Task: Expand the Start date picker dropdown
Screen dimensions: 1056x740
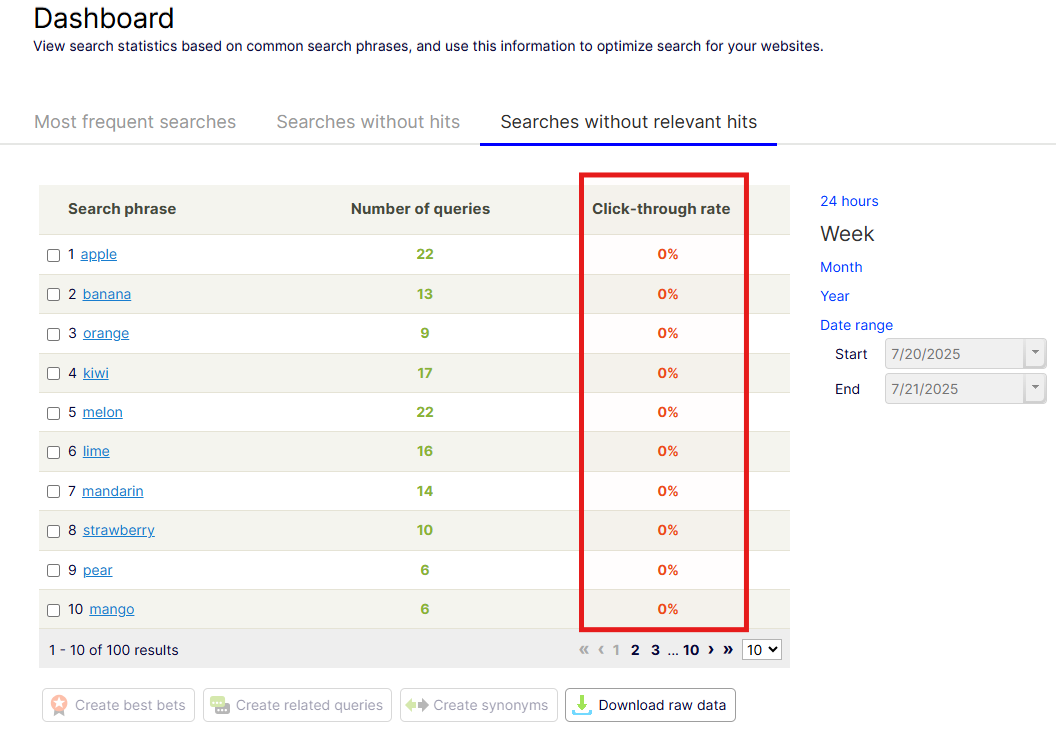Action: click(1035, 353)
